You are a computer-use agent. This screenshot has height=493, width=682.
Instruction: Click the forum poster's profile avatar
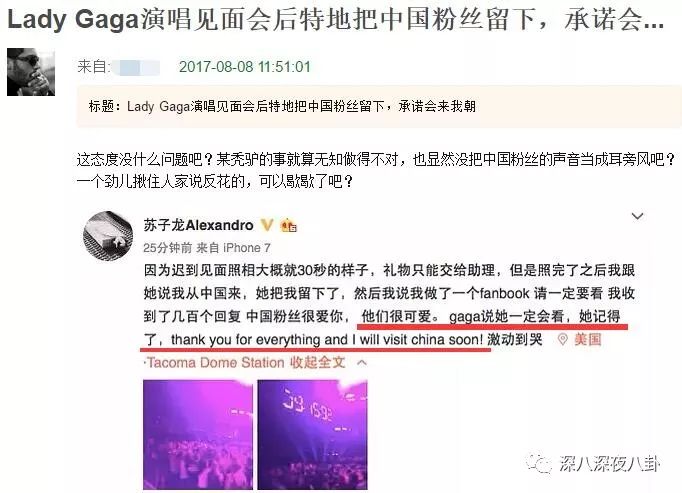click(x=31, y=72)
